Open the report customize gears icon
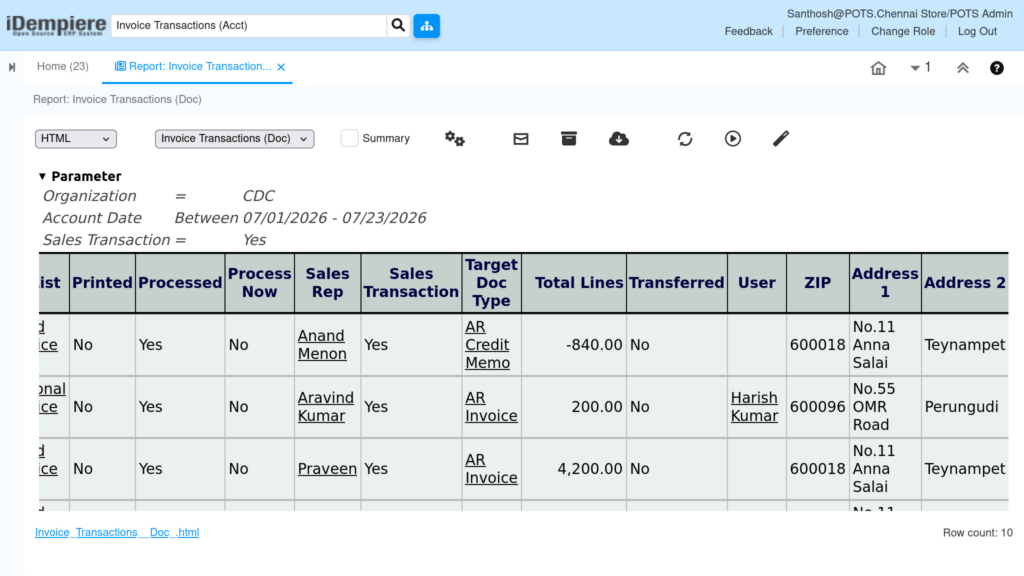Screen dimensions: 1024x576 tap(455, 138)
